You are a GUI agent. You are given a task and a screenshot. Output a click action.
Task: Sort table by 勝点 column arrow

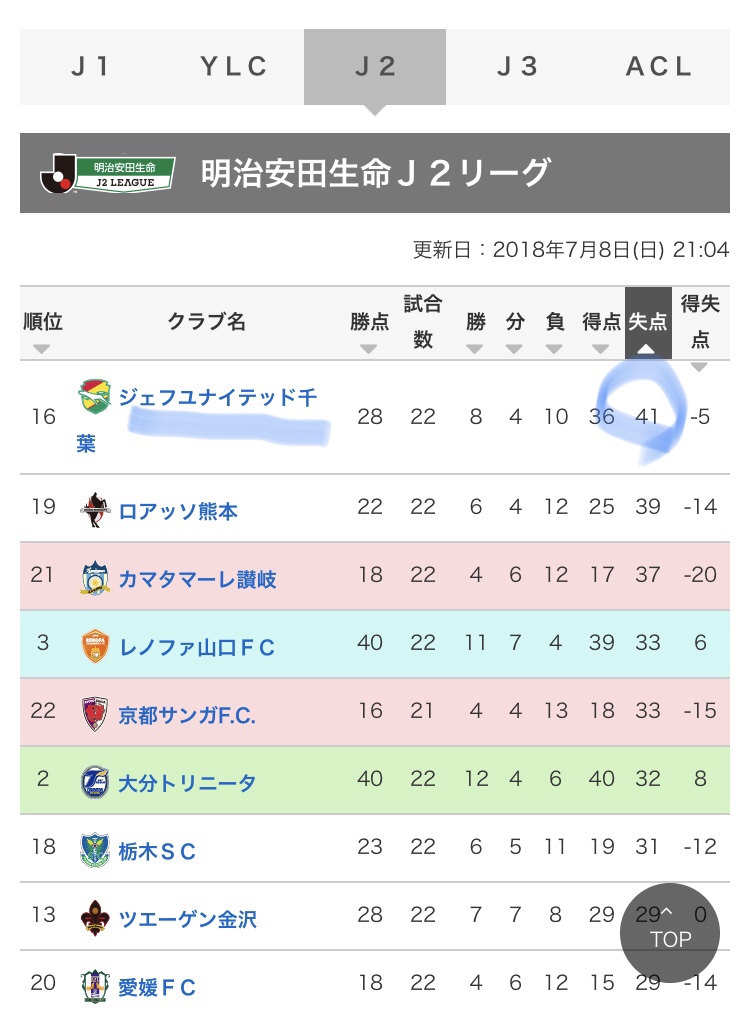(x=369, y=350)
